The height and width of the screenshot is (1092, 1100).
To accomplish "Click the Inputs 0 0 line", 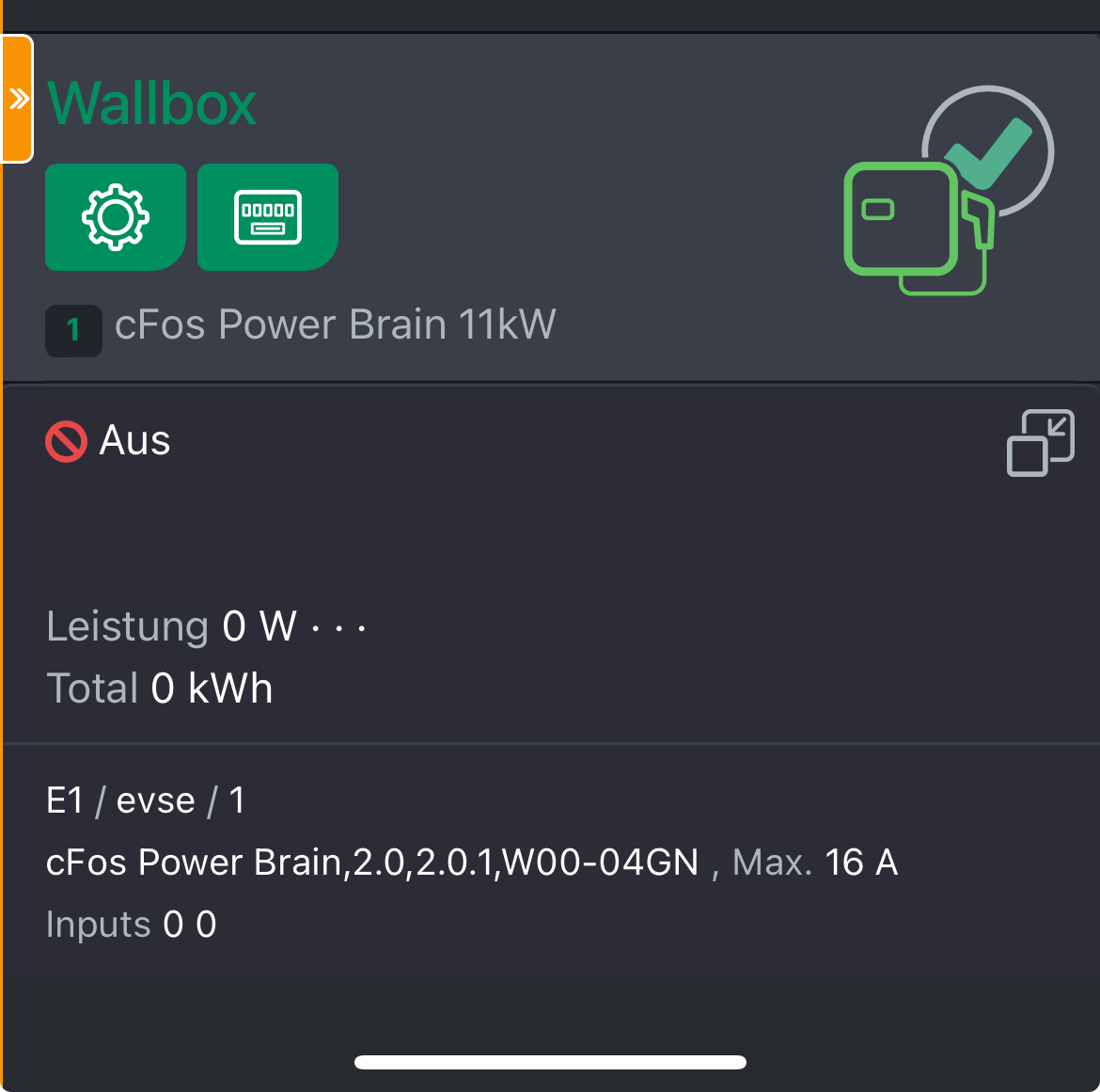I will coord(132,925).
